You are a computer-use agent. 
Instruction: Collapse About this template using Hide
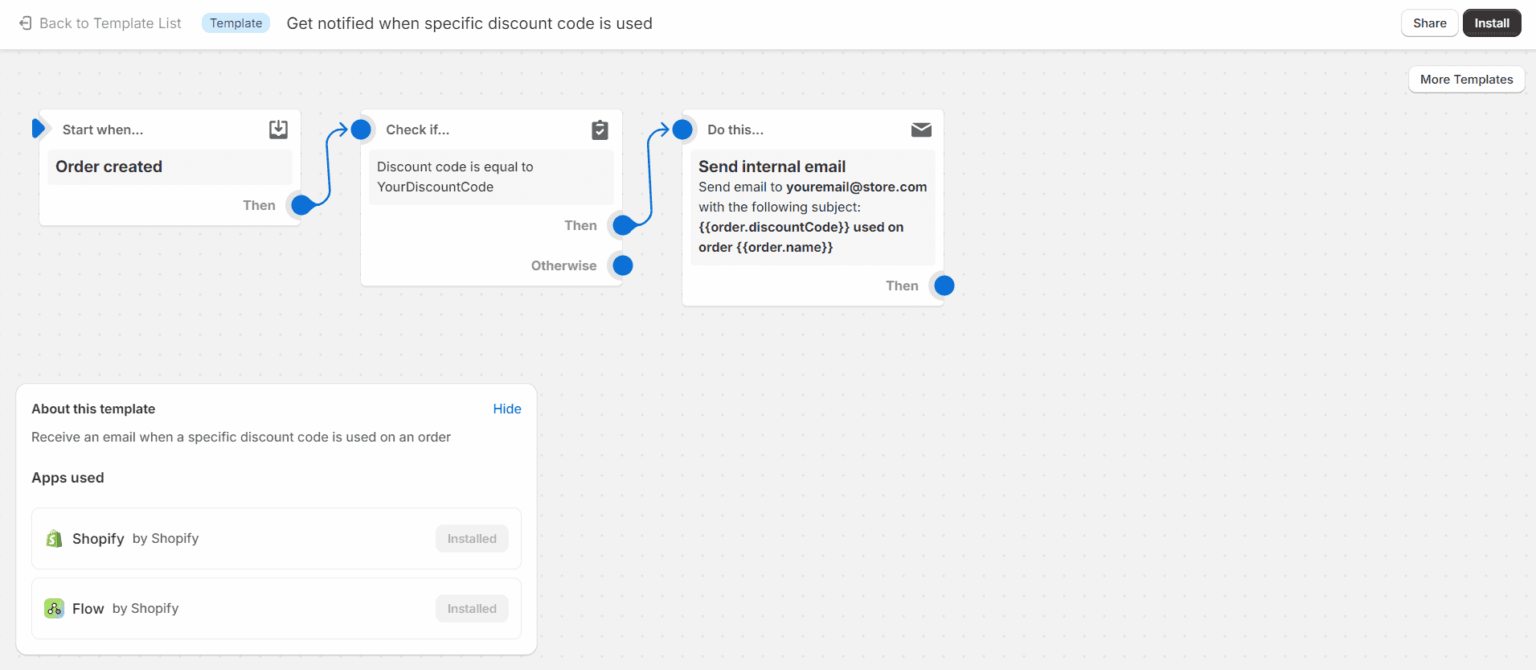point(507,409)
